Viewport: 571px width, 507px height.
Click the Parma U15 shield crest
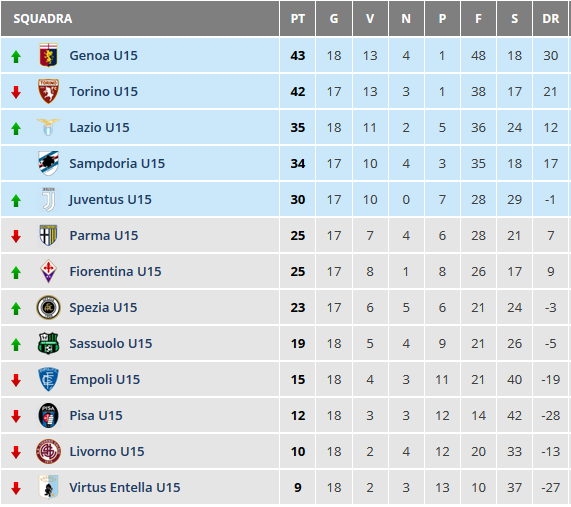pos(48,235)
